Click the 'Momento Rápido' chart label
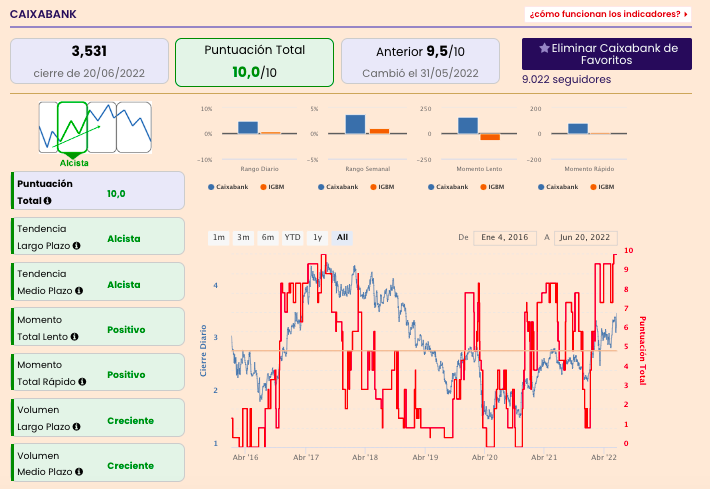 pyautogui.click(x=589, y=169)
